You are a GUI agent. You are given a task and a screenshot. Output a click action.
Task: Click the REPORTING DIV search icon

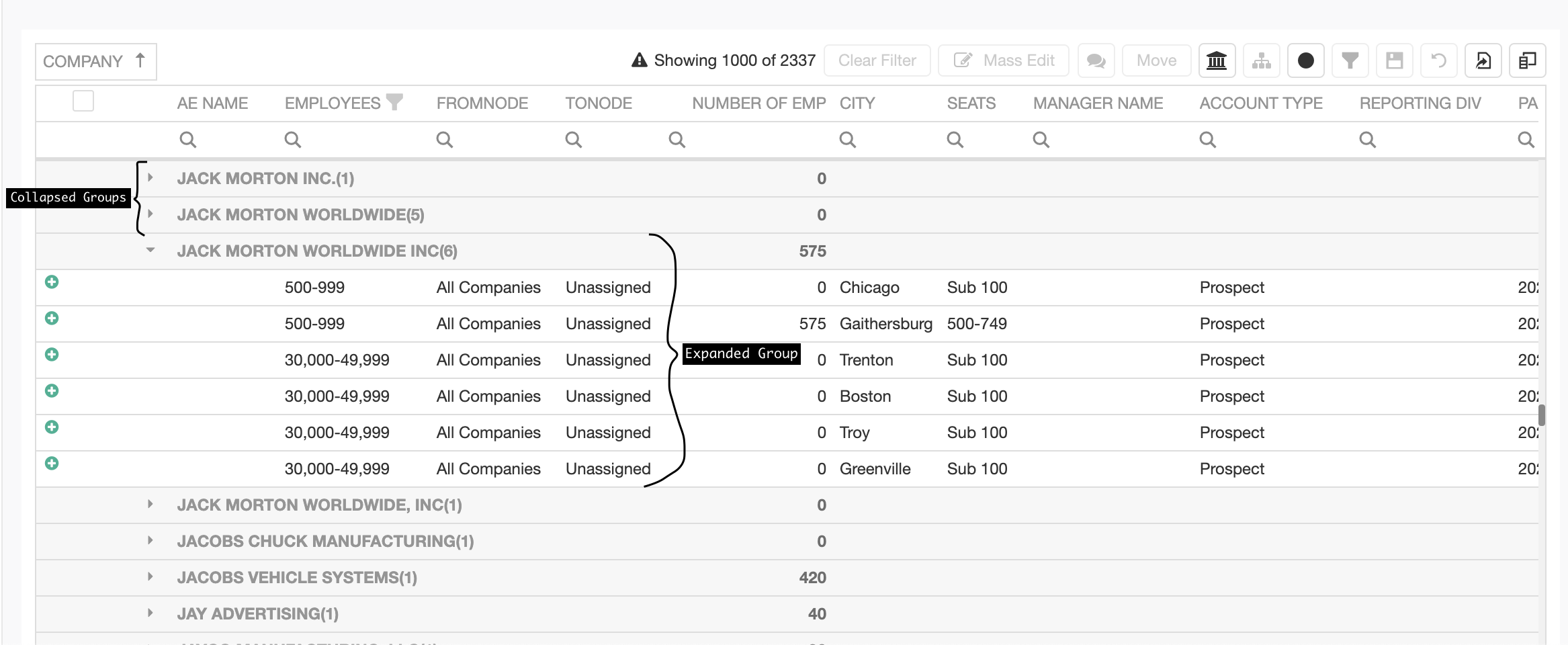pos(1367,140)
